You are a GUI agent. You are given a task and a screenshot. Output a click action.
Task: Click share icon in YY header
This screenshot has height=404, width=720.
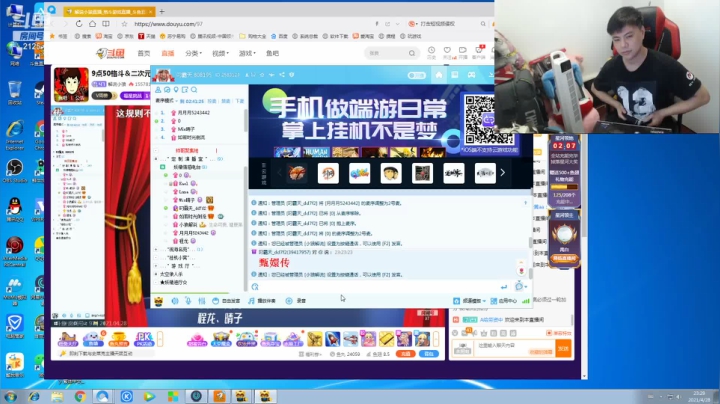point(282,75)
